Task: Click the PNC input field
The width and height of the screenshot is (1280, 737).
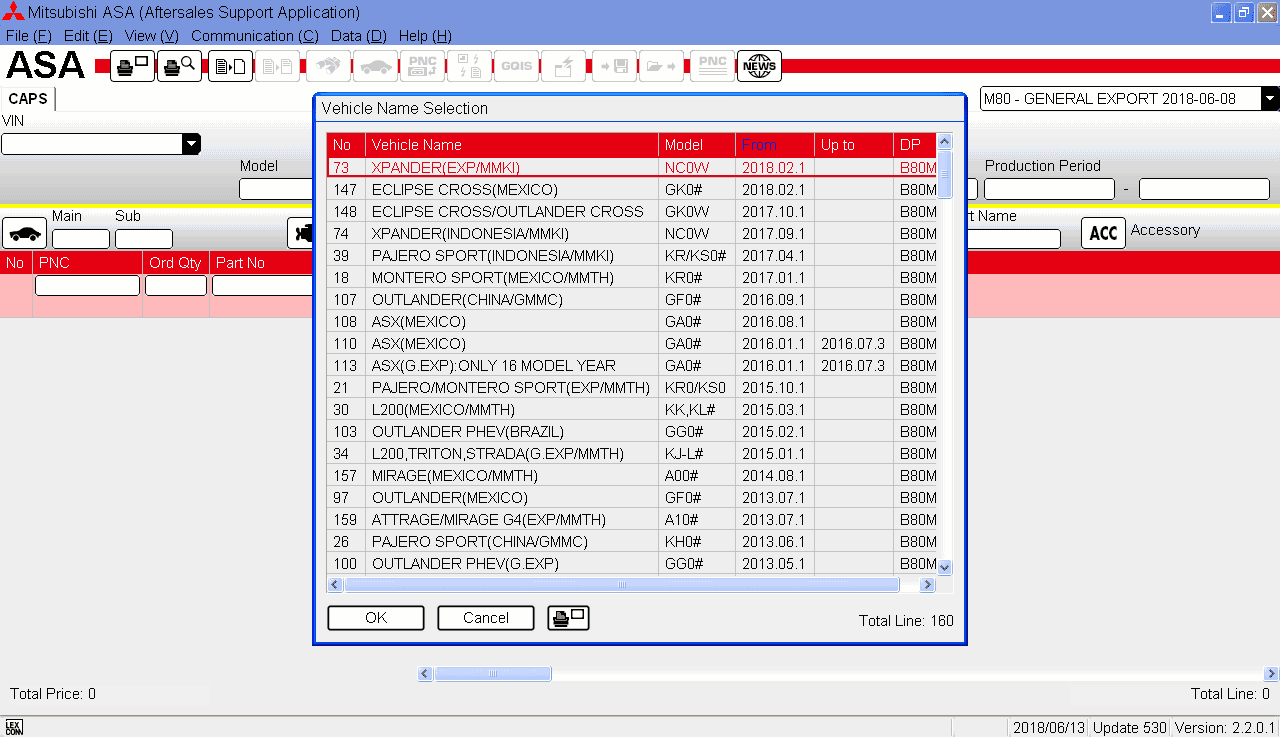Action: [87, 286]
